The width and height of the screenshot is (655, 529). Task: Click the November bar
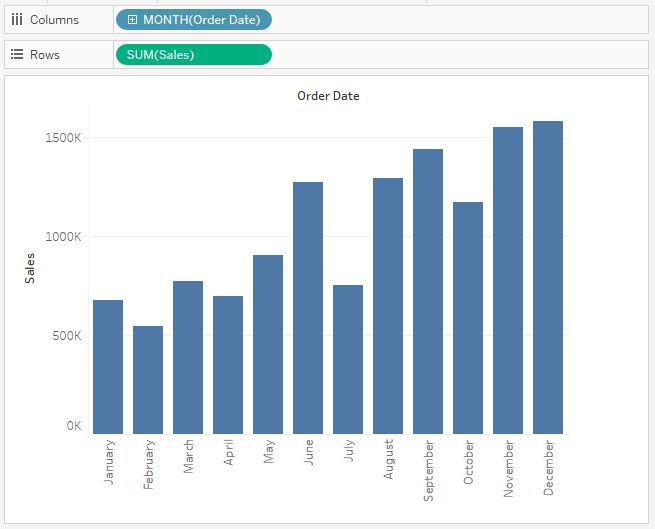tap(508, 280)
